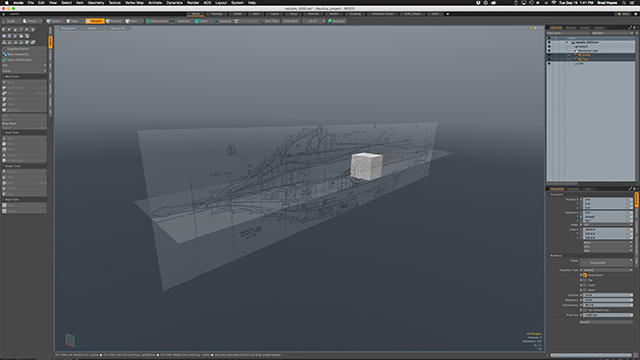Toggle the Keep Aspect checkbox

tap(584, 275)
